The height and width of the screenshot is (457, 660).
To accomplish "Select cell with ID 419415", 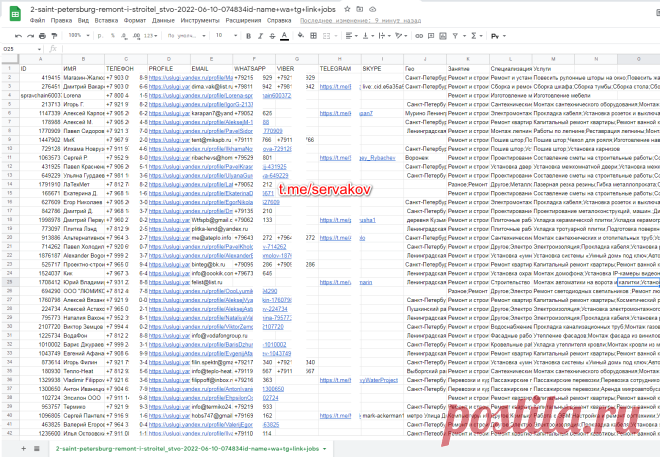I will 40,78.
